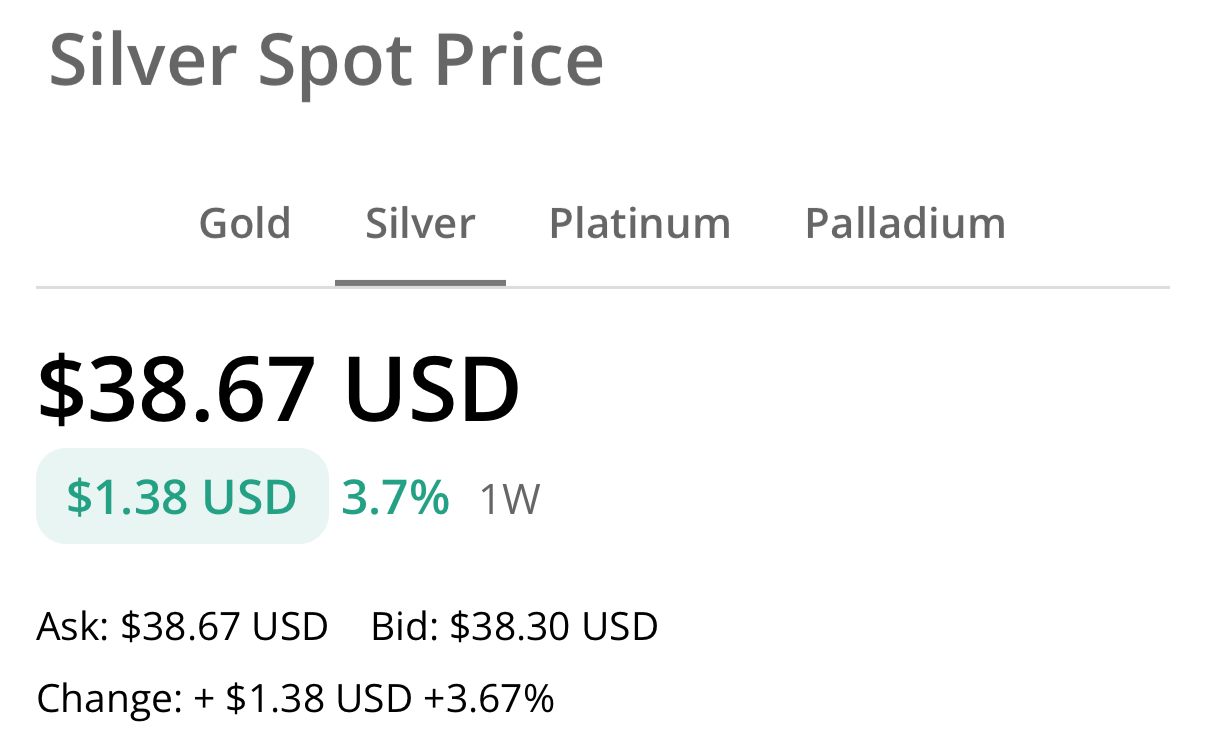Click the word "Spot" in the heading
Image resolution: width=1206 pixels, height=744 pixels.
click(x=336, y=60)
